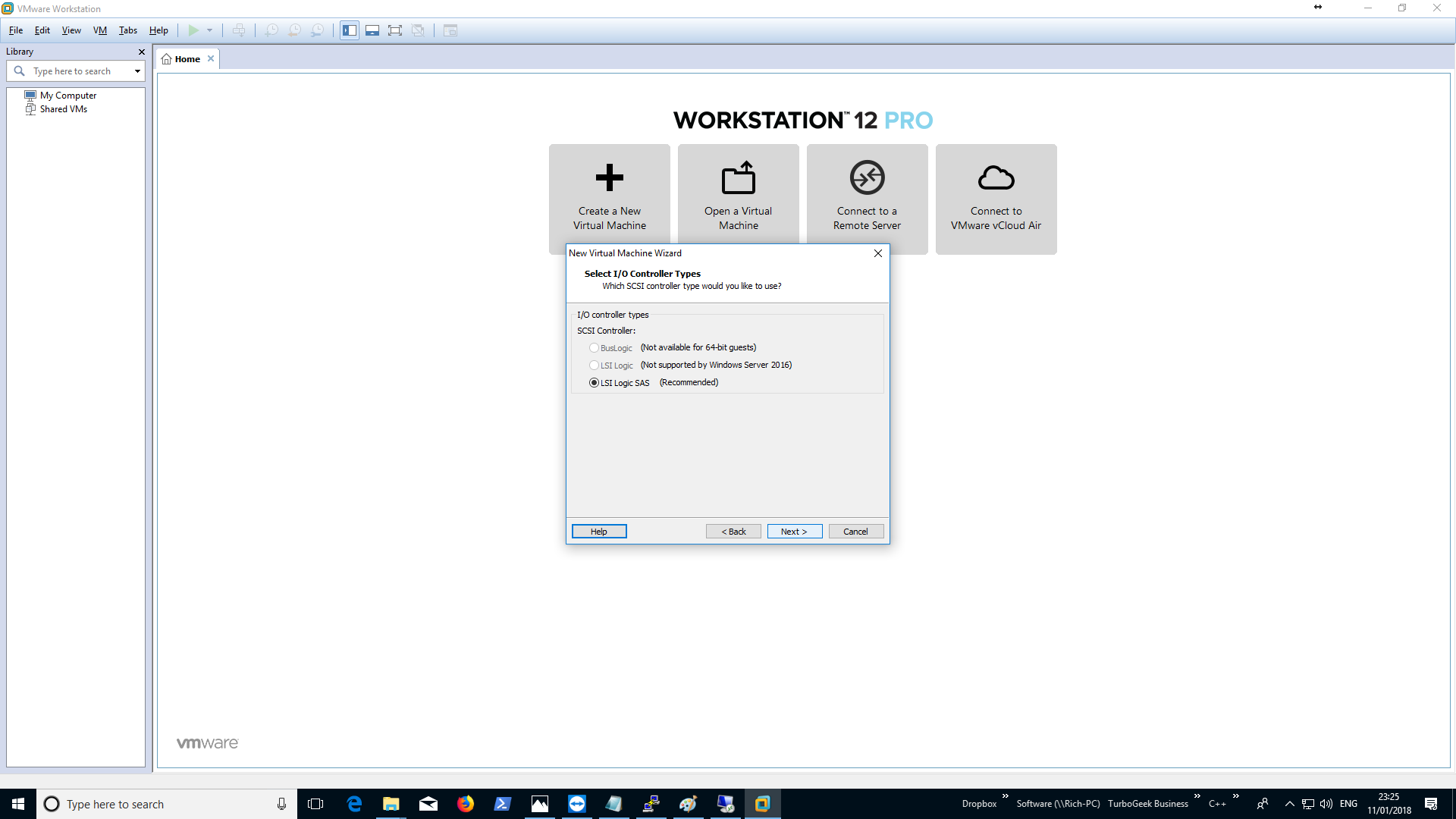Click Open a Virtual Machine tile
Image resolution: width=1456 pixels, height=819 pixels.
(x=739, y=199)
